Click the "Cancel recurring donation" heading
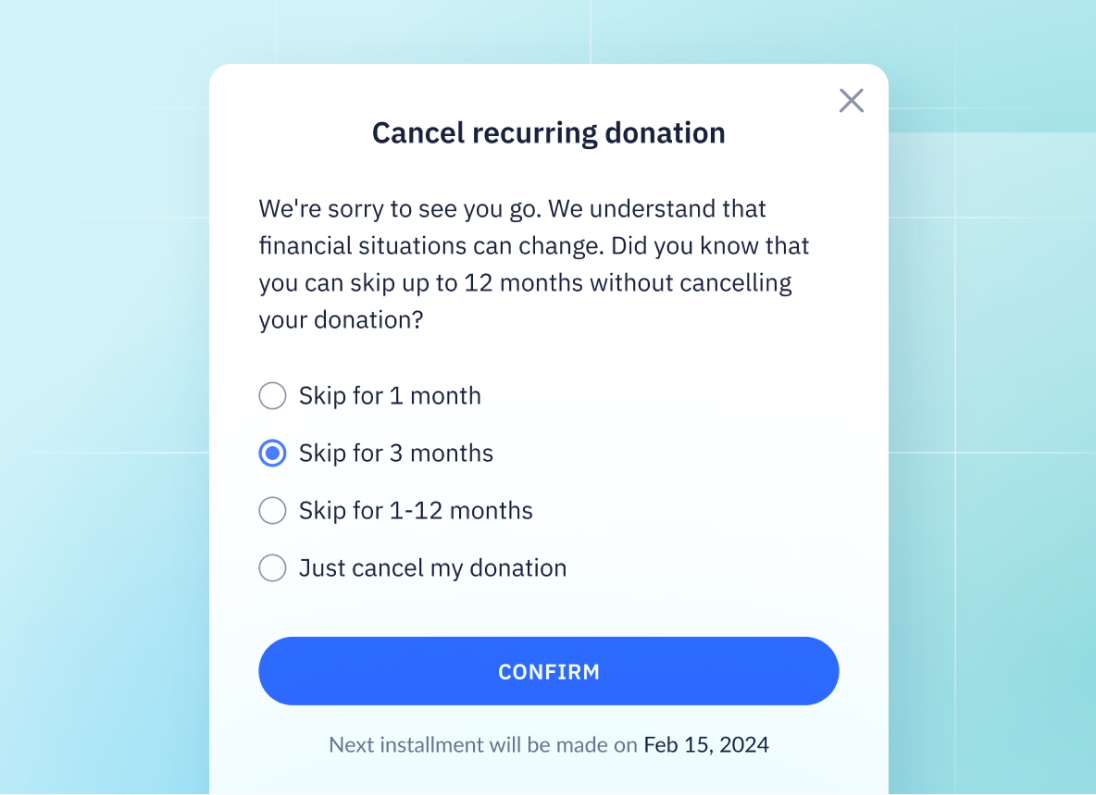Viewport: 1096px width, 795px height. [x=548, y=132]
